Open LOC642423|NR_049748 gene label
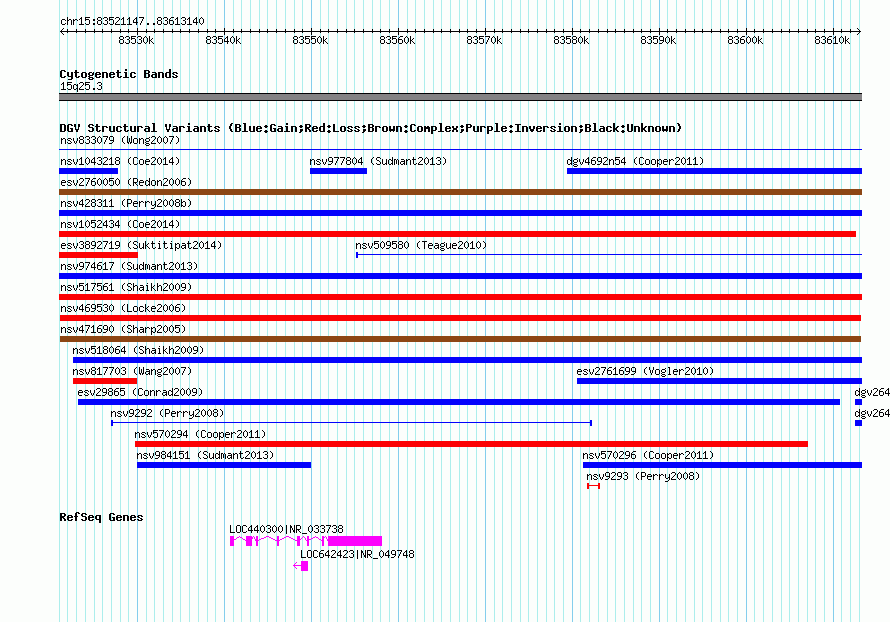Image resolution: width=890 pixels, height=622 pixels. (x=357, y=554)
